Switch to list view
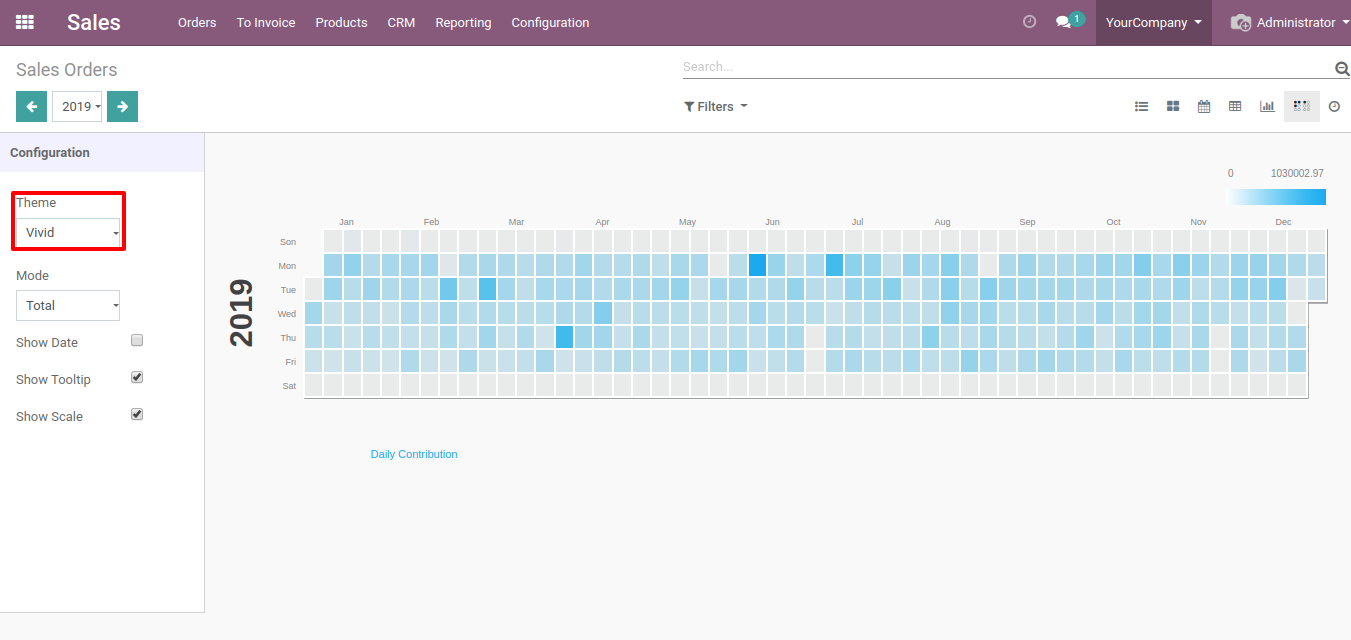This screenshot has width=1351, height=640. pyautogui.click(x=1141, y=106)
